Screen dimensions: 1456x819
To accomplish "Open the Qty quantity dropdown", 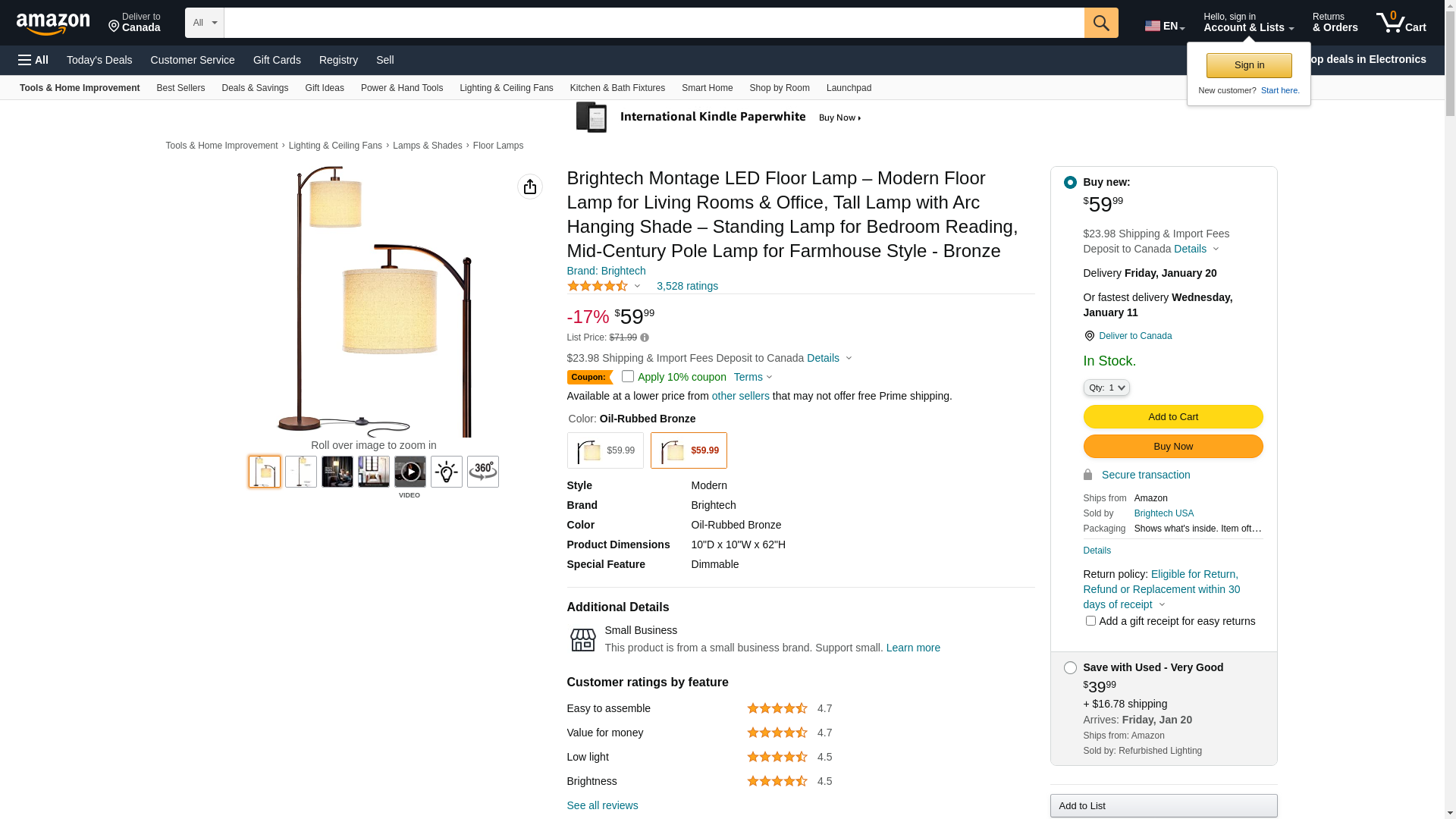I will [x=1106, y=388].
